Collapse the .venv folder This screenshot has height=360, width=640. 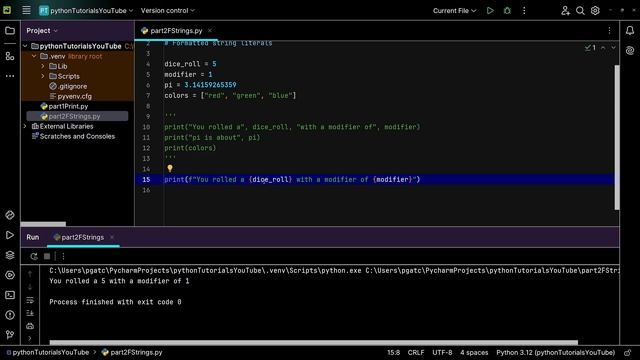point(34,56)
